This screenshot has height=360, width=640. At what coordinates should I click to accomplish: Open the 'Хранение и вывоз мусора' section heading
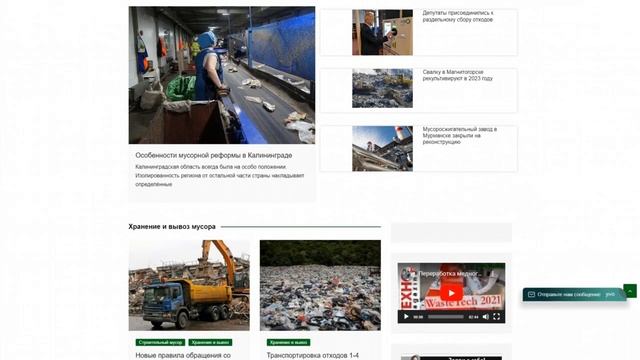click(x=172, y=227)
